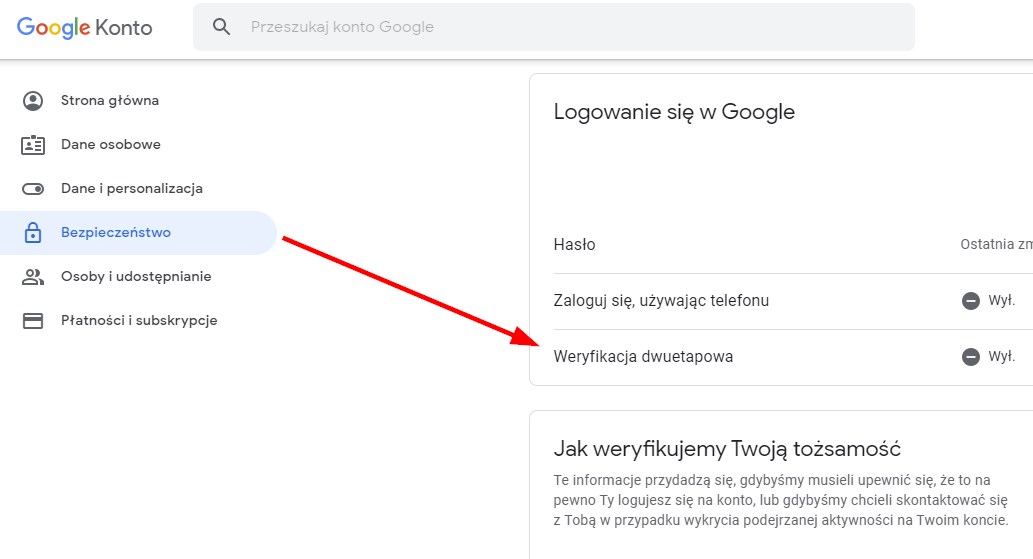This screenshot has height=559, width=1033.
Task: Click the Ostatnia zm password date text
Action: (x=996, y=244)
